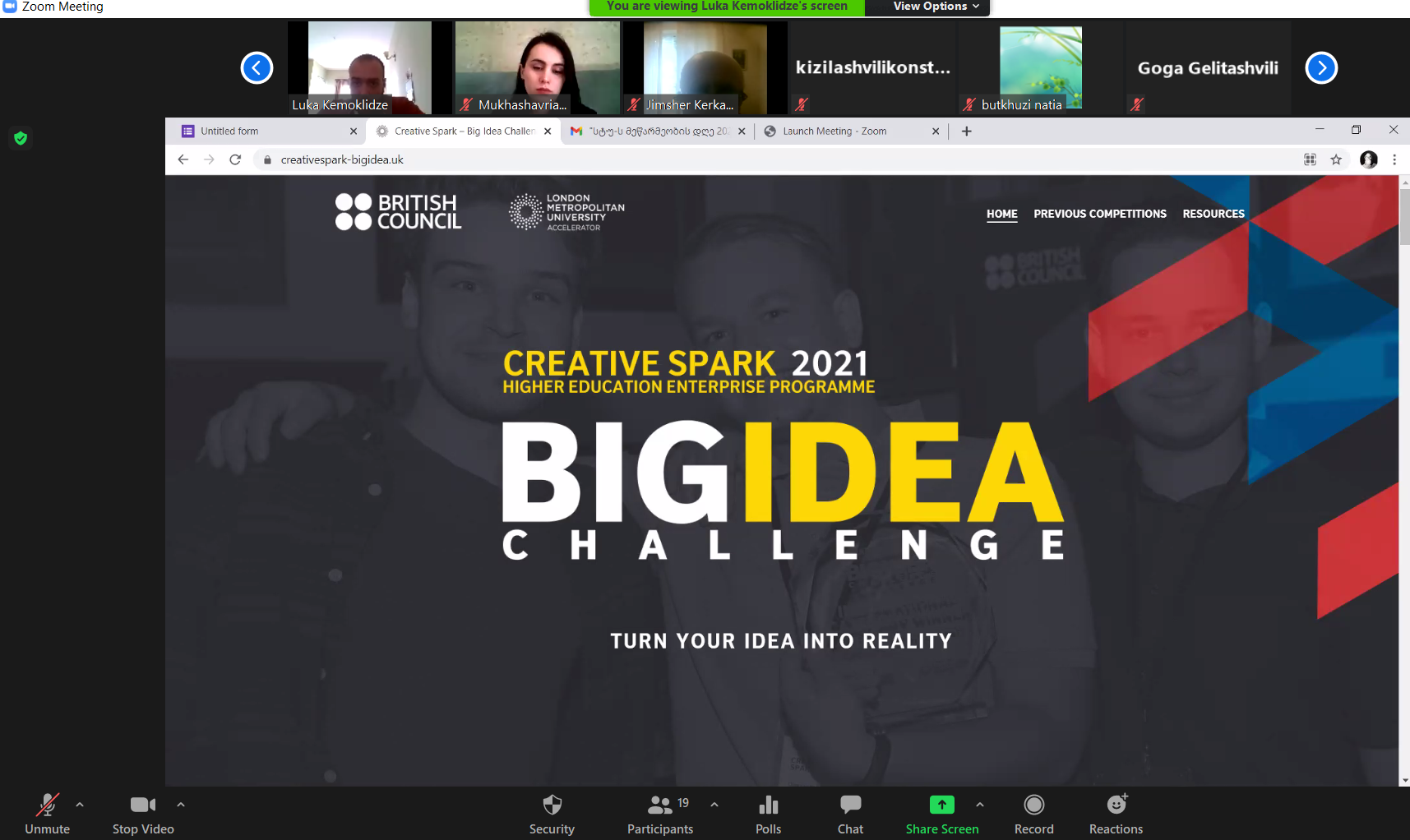Close the shared browser window
This screenshot has width=1410, height=840.
coord(1394,129)
